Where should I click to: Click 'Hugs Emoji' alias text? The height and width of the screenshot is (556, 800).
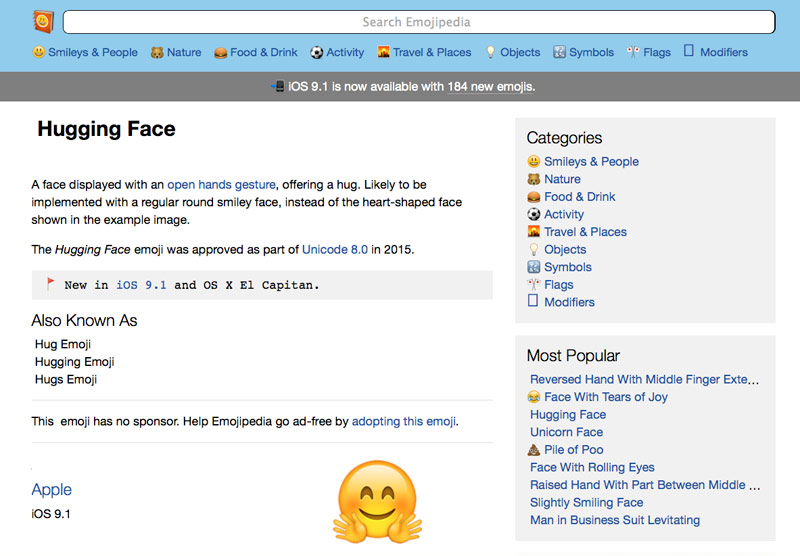coord(66,380)
